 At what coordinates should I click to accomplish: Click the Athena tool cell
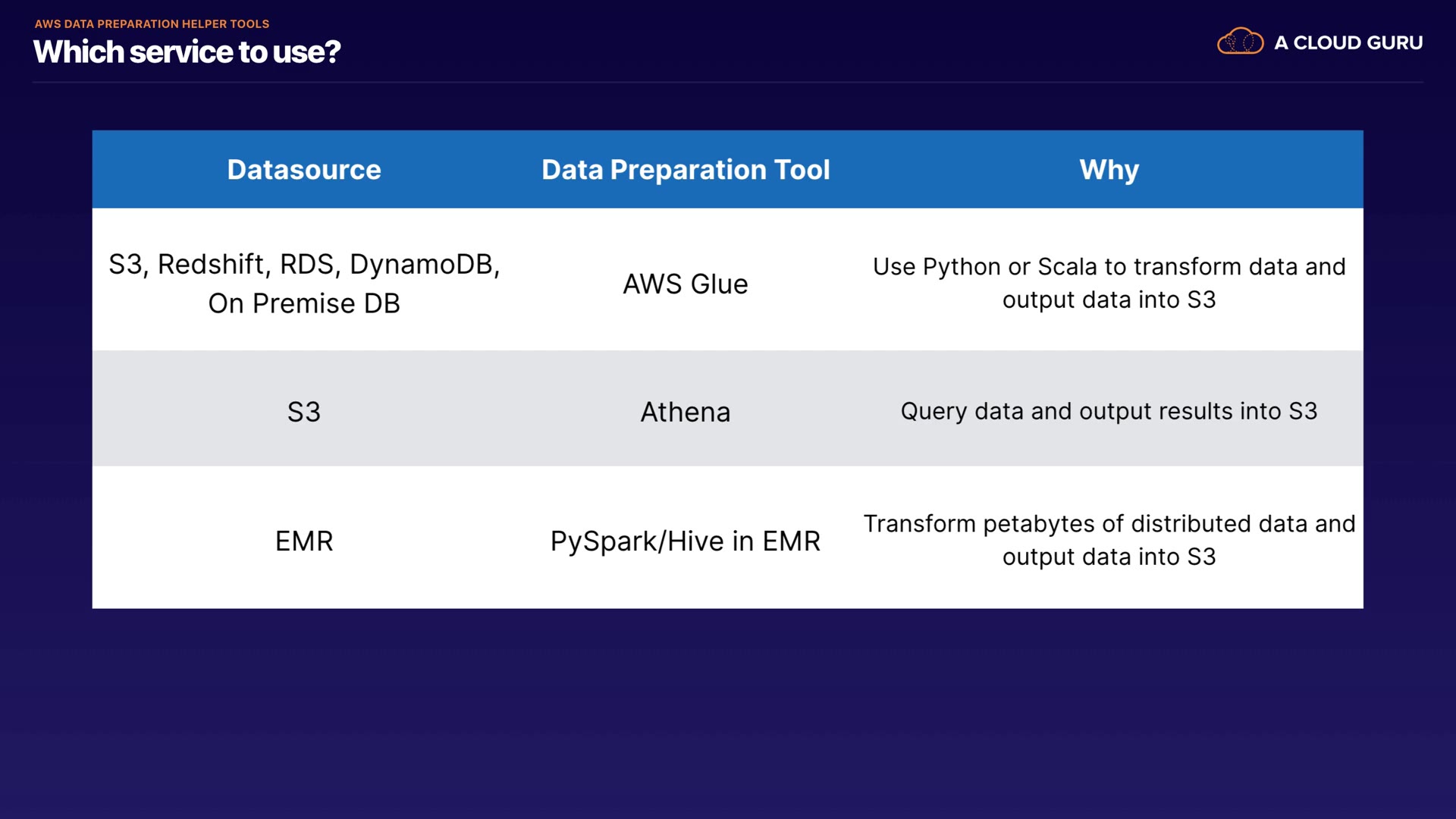point(686,413)
